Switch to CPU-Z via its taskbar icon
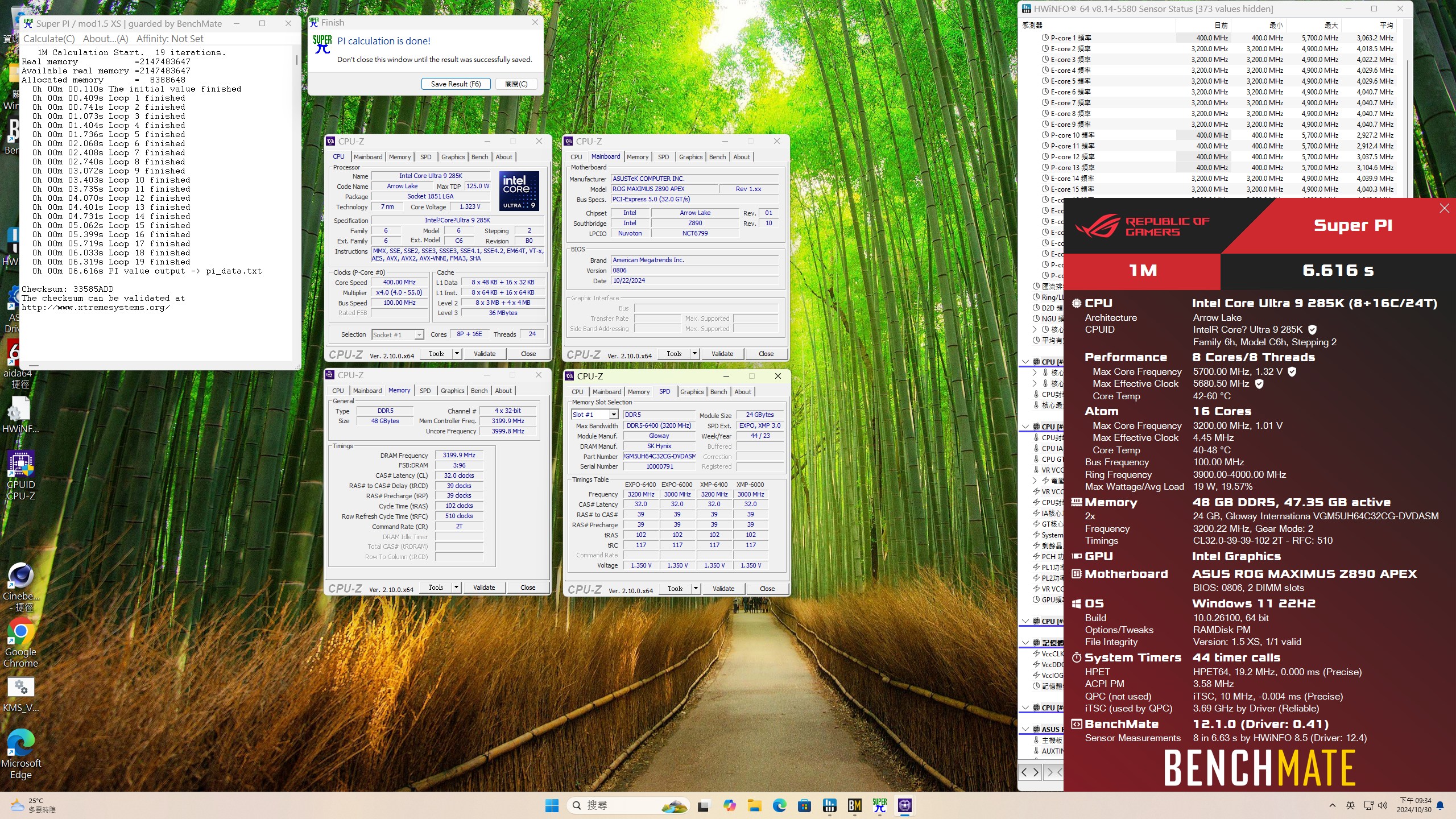 click(904, 805)
